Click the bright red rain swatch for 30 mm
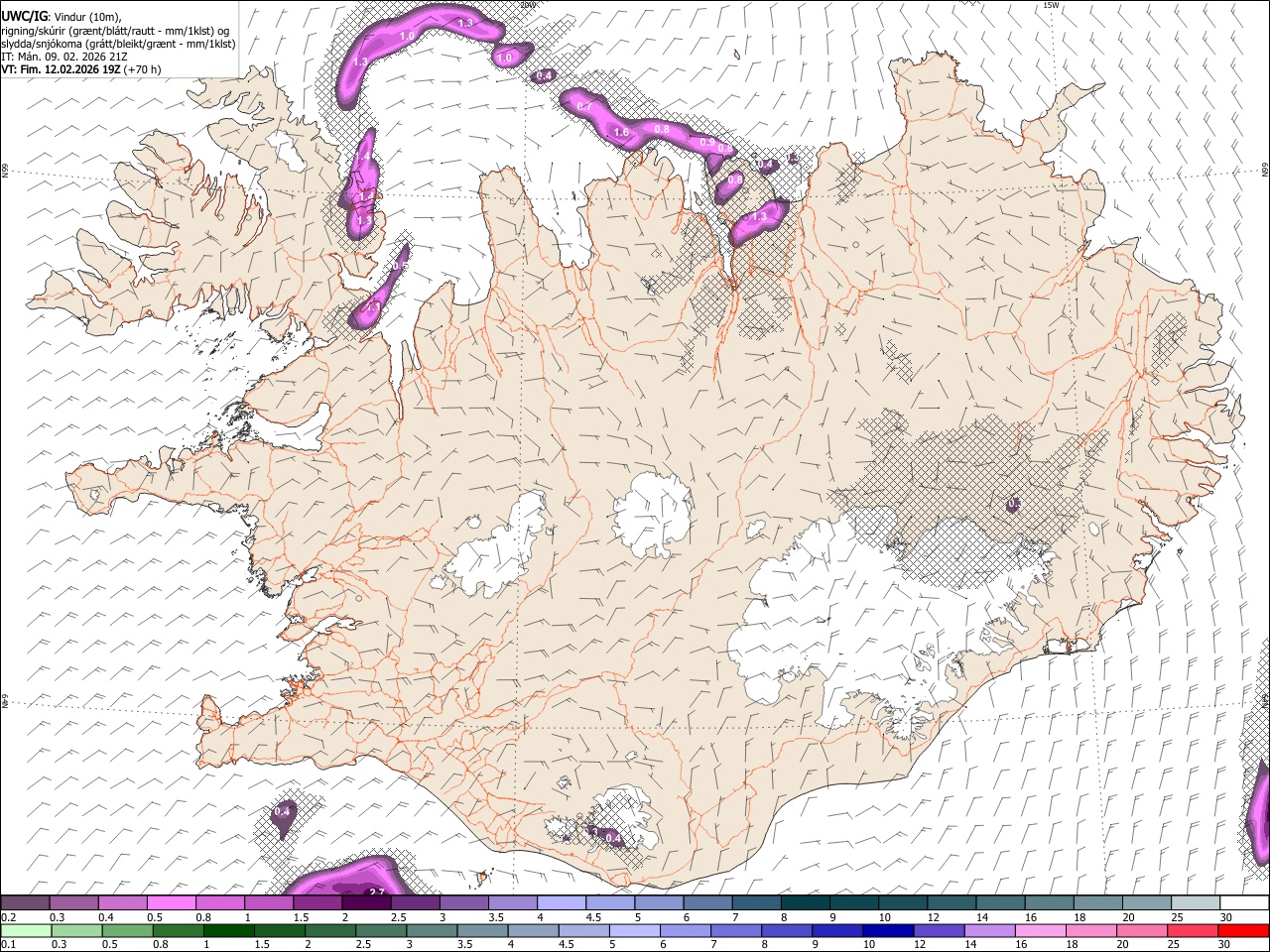The image size is (1270, 952). point(1242,930)
